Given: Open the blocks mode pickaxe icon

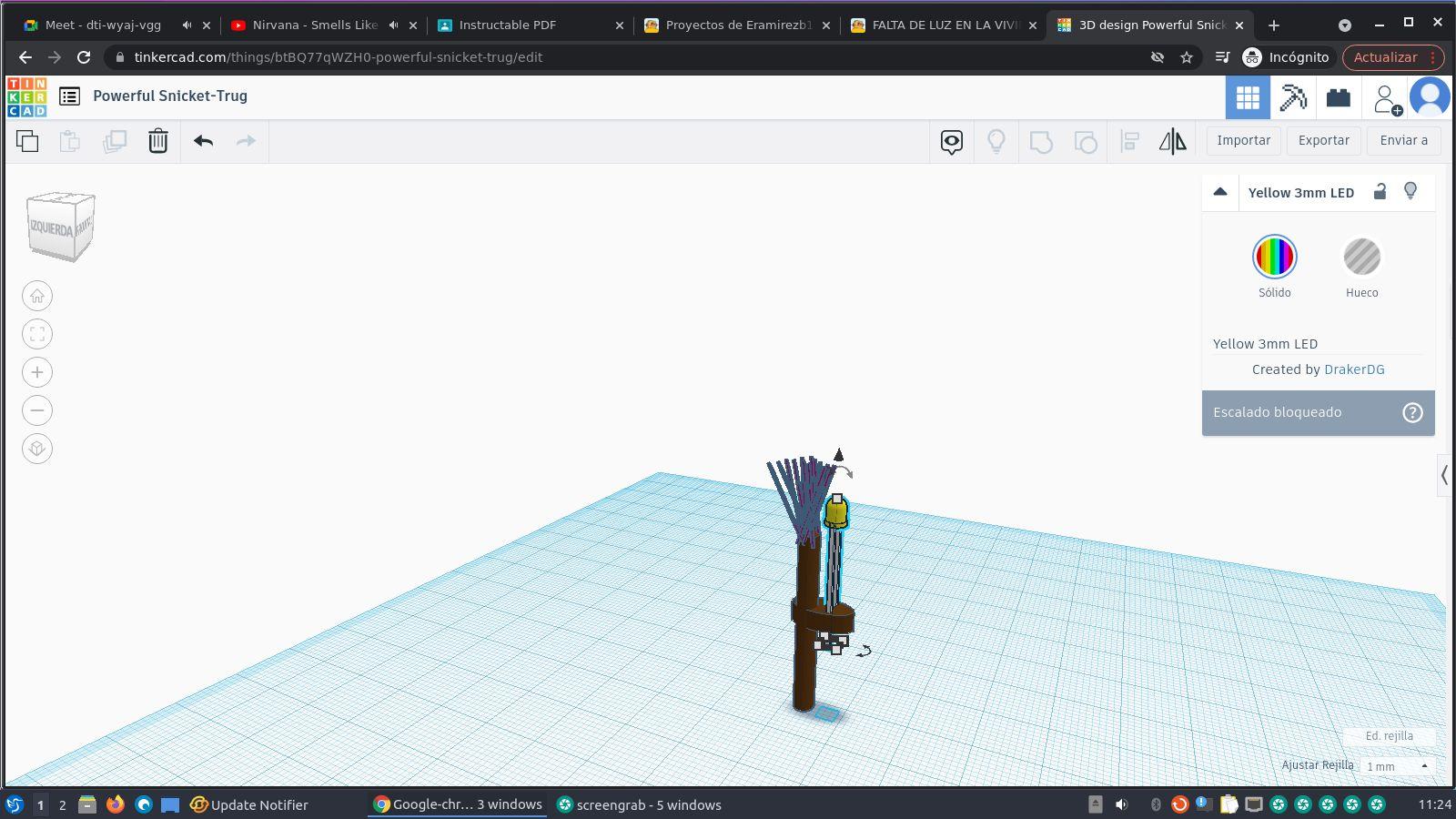Looking at the screenshot, I should (1293, 97).
